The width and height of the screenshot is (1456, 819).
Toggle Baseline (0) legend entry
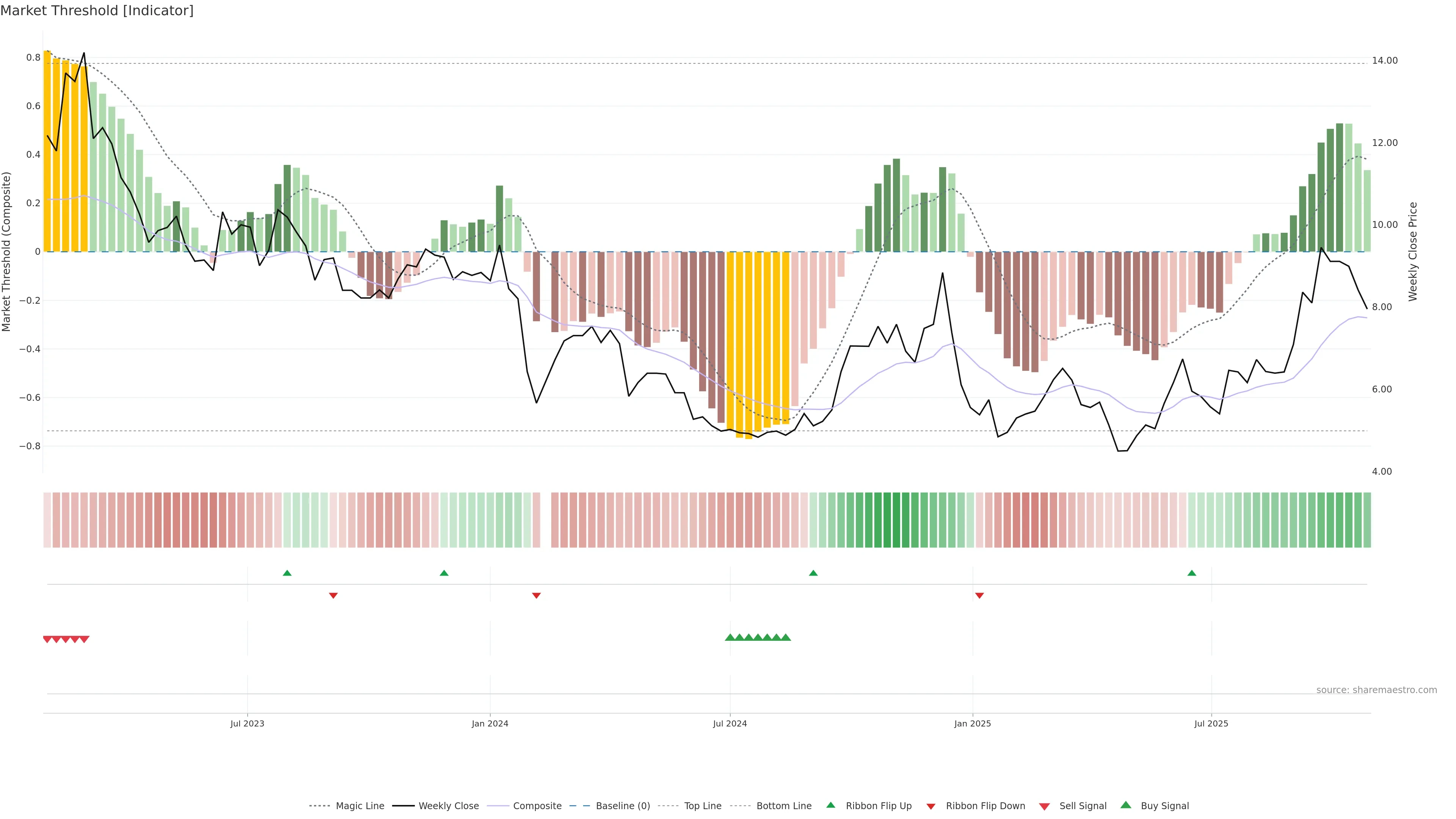coord(622,806)
